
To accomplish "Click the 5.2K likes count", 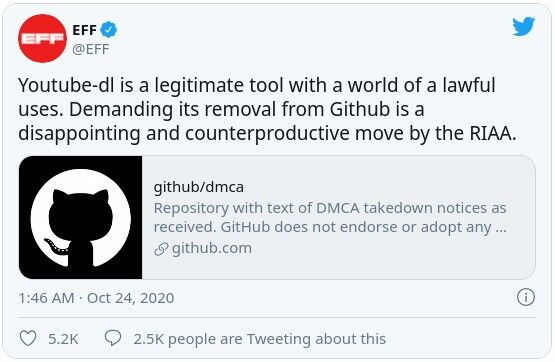I will 63,339.
